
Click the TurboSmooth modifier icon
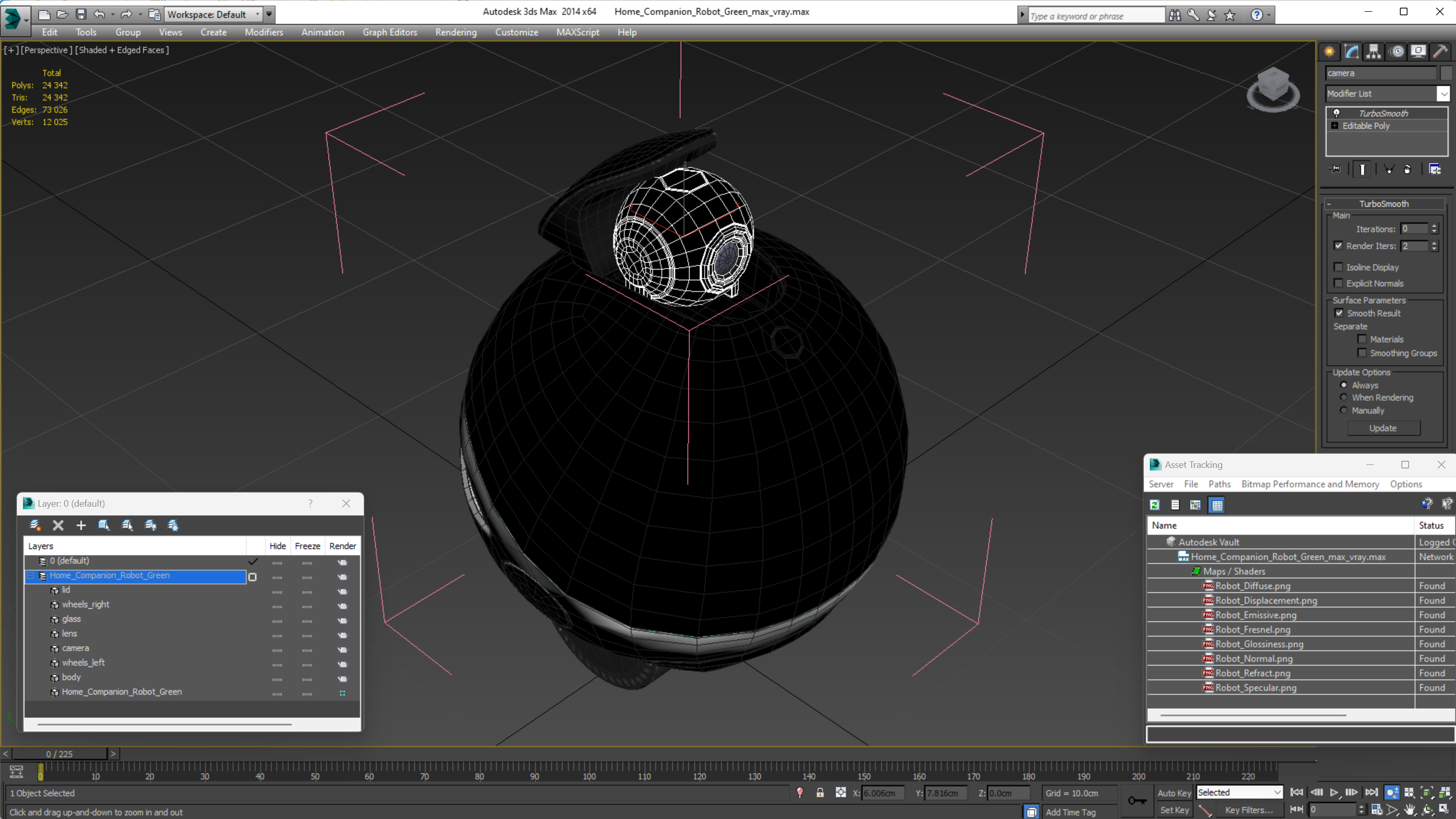(1336, 113)
